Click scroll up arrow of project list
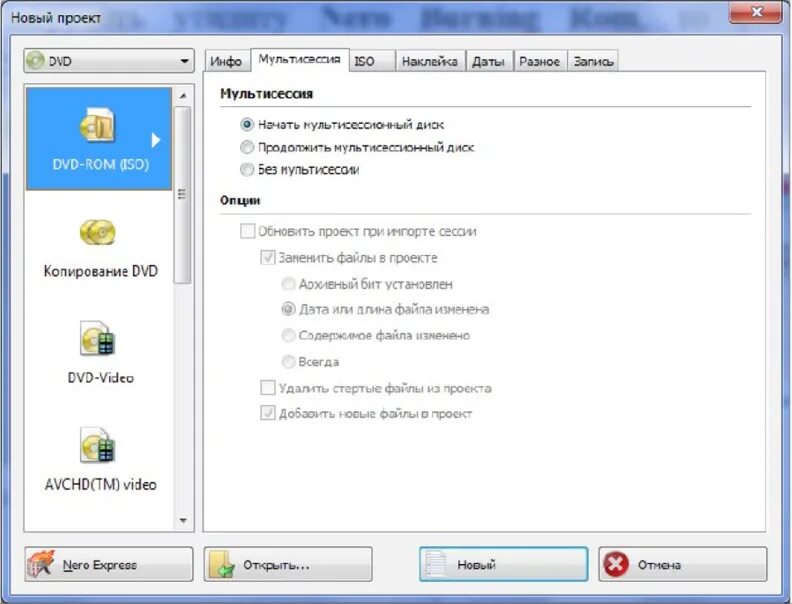Image resolution: width=792 pixels, height=604 pixels. pos(183,95)
